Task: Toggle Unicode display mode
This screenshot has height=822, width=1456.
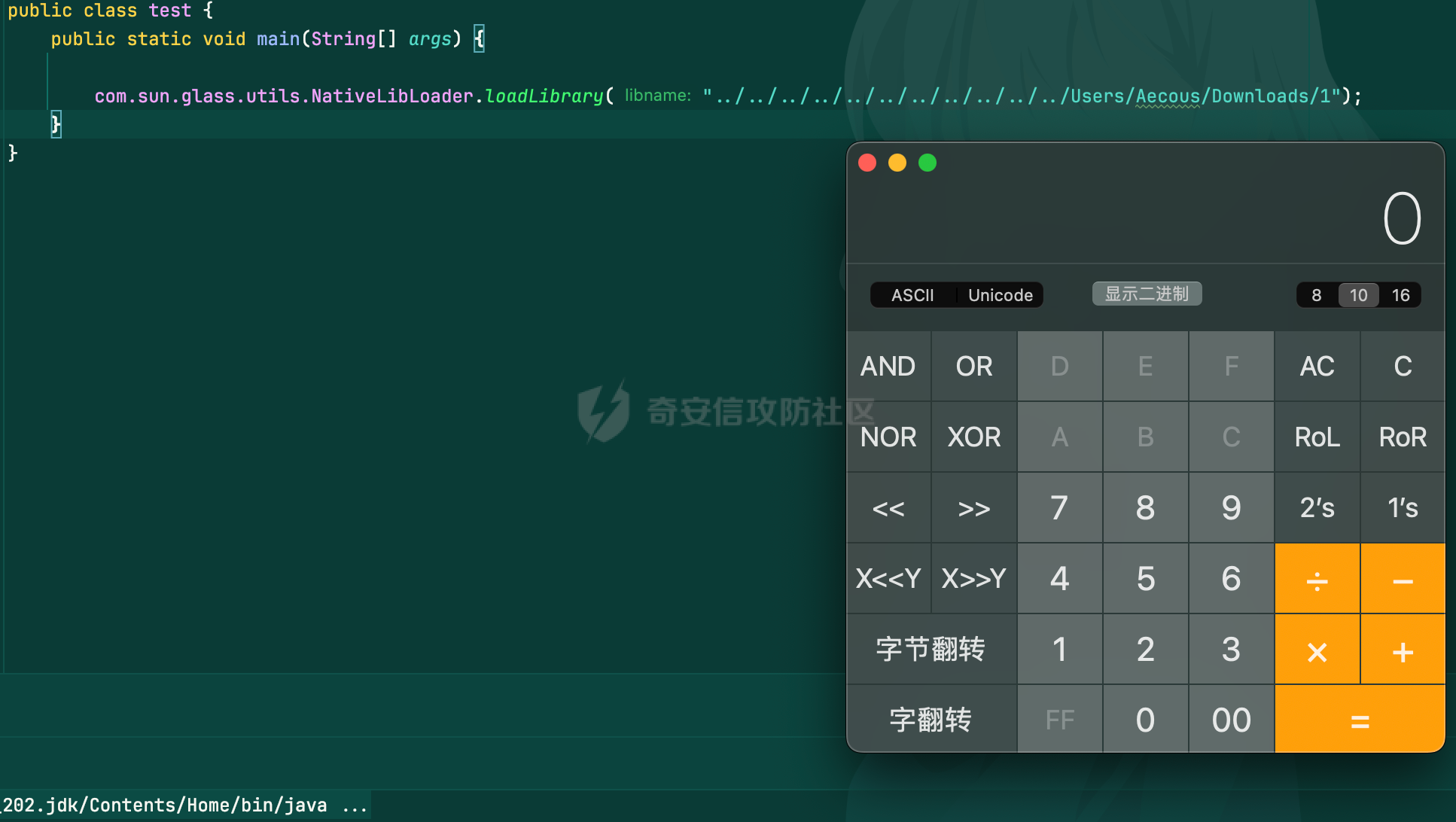Action: click(x=1000, y=295)
